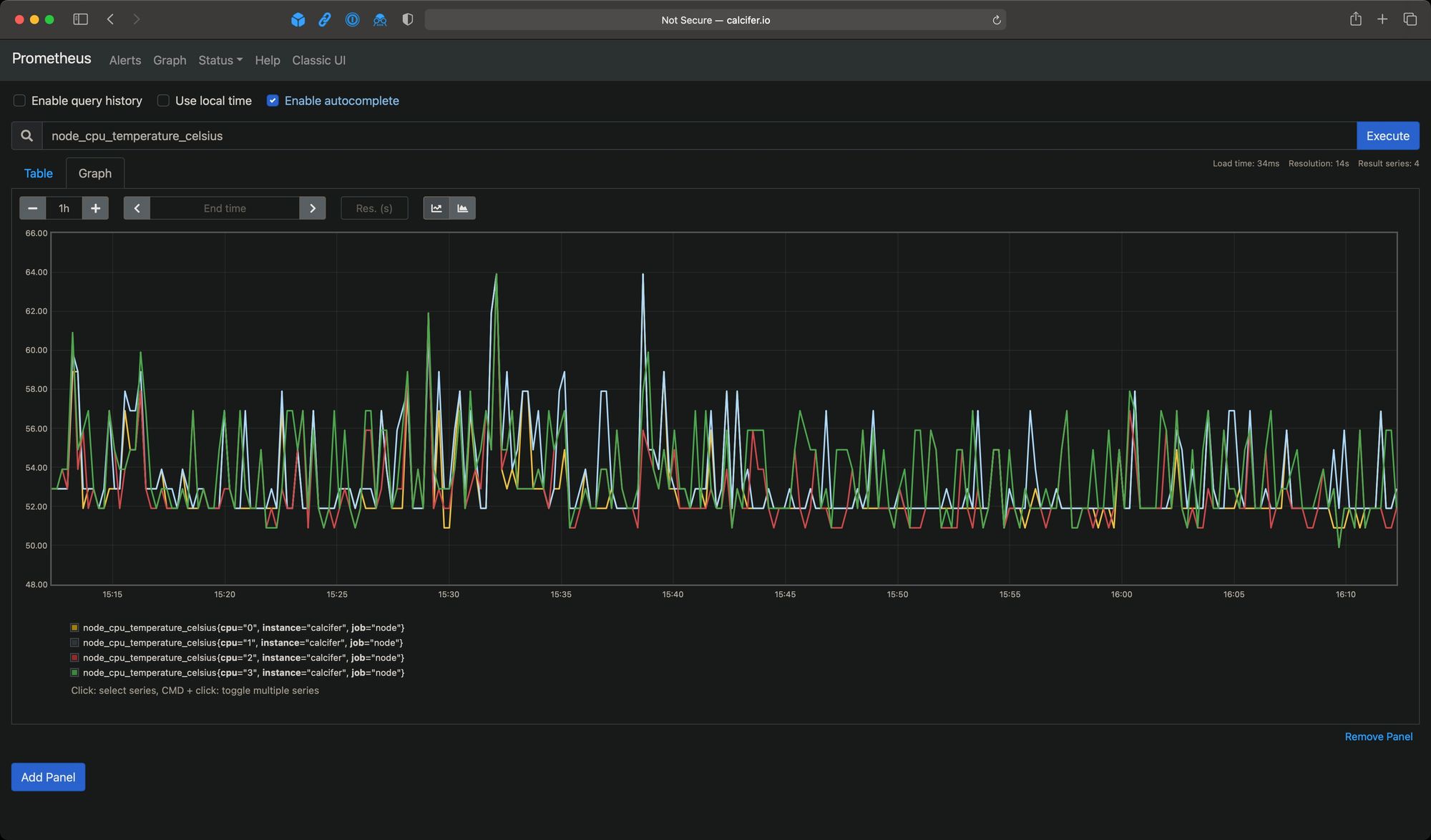Click the Remove Panel link
This screenshot has height=840, width=1431.
point(1378,736)
